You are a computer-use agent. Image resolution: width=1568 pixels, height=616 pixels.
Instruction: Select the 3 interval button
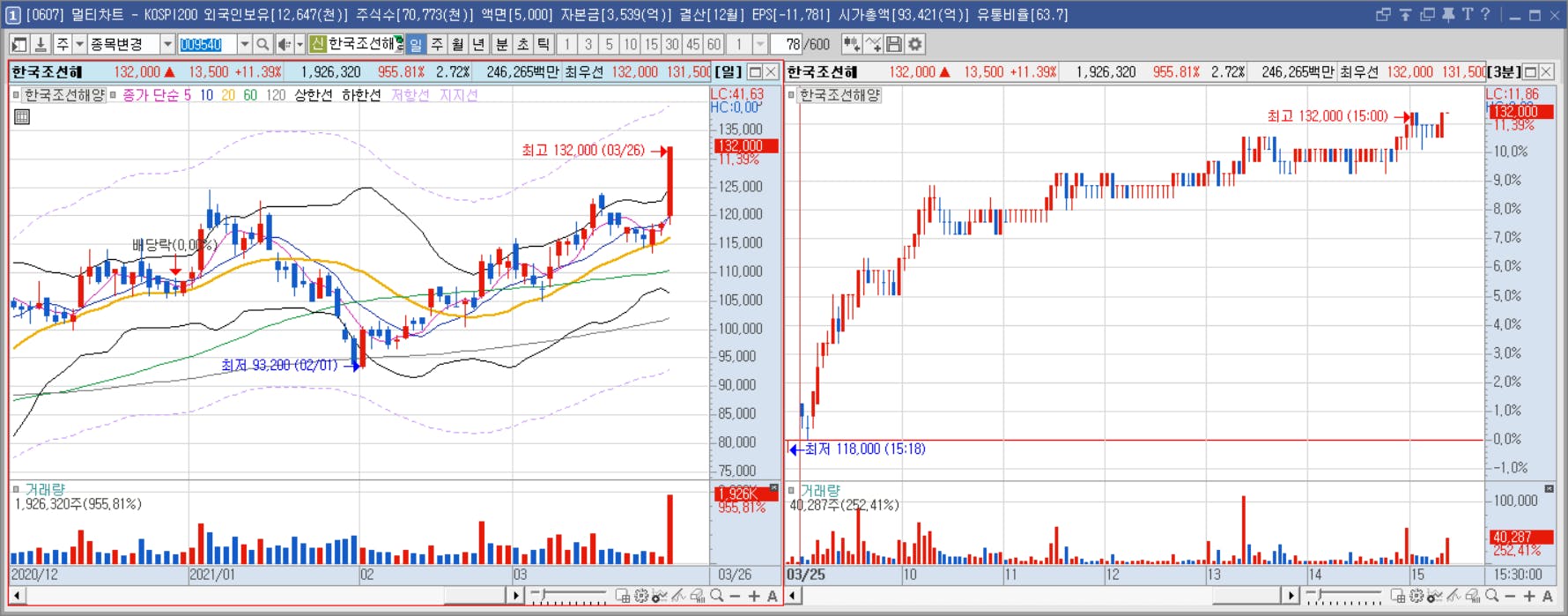tap(588, 44)
